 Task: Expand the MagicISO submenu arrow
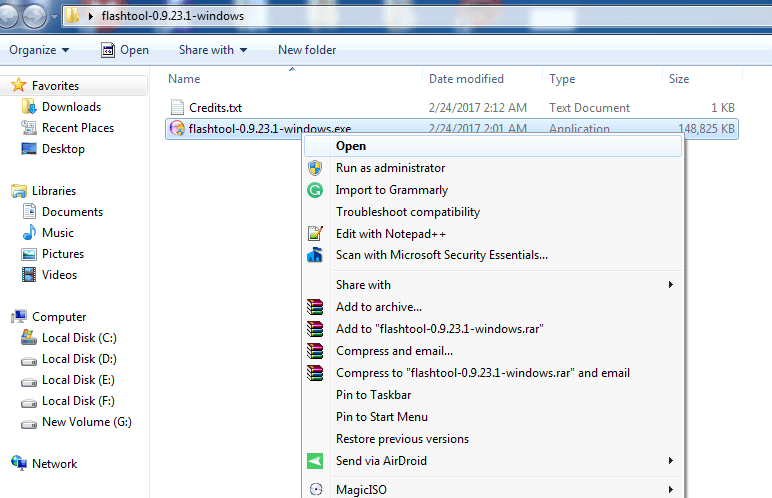[671, 489]
